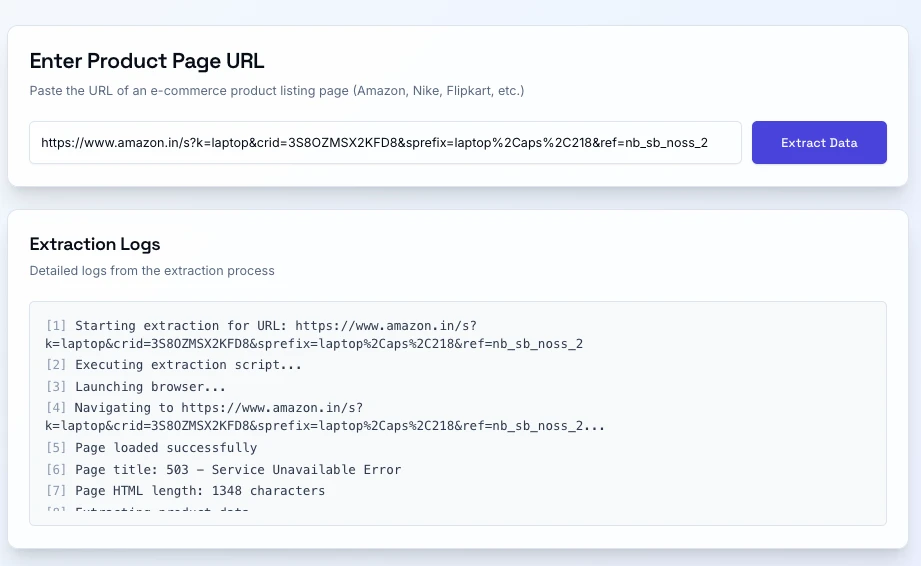Click the 'Paste the URL of an e-commerce' description
Screen dimensions: 921x566
coord(277,91)
